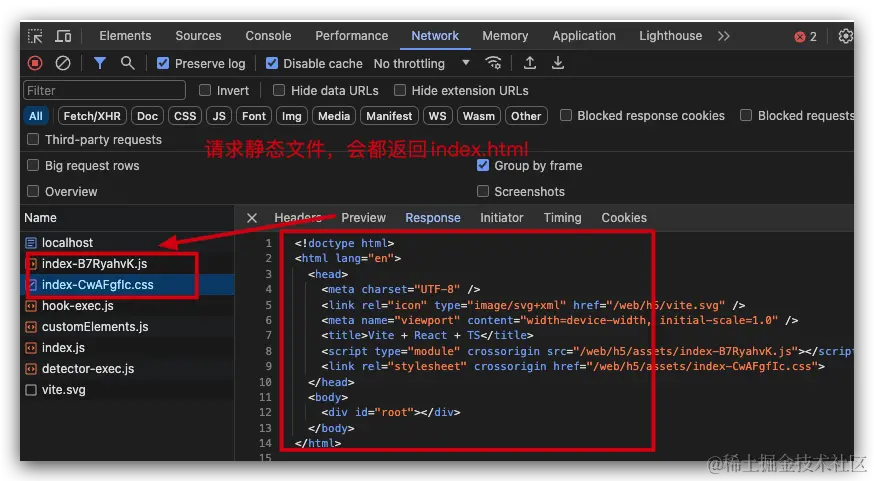Viewport: 874px width, 481px height.
Task: Open the errors counter showing 2
Action: tap(805, 37)
